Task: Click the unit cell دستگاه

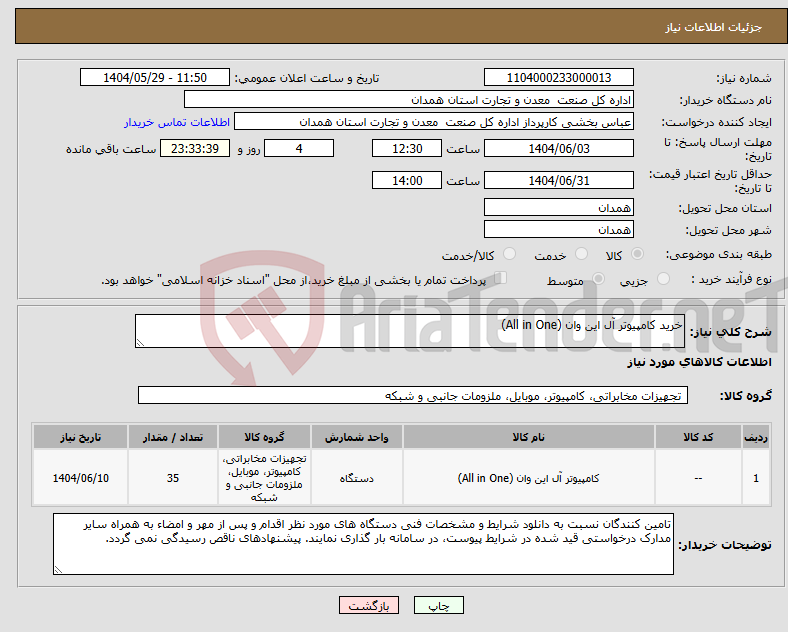Action: coord(356,478)
